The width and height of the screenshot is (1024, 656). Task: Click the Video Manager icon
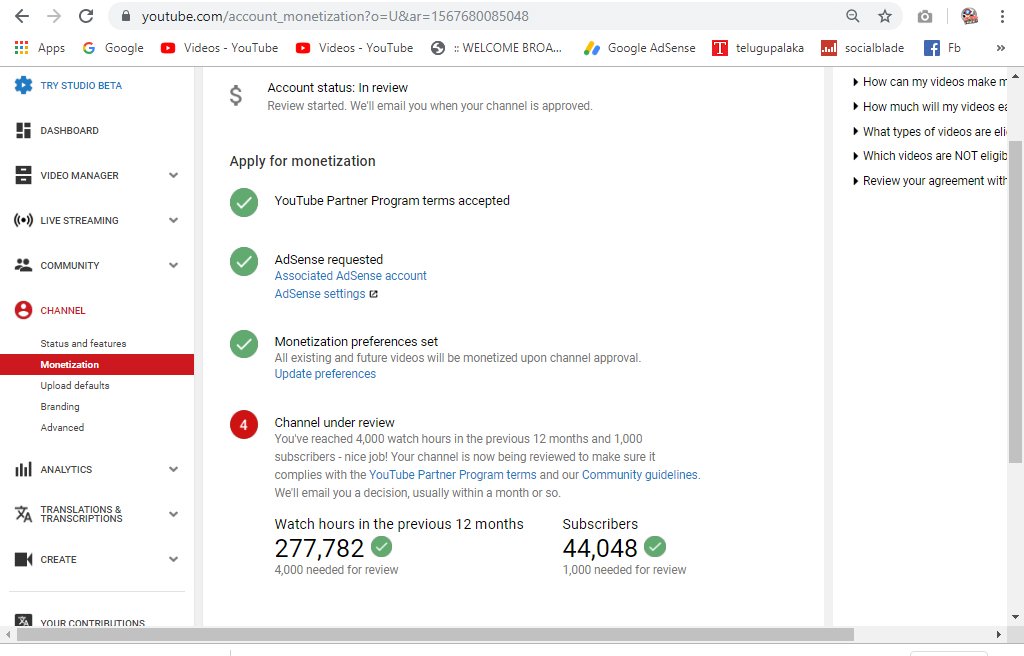[24, 175]
